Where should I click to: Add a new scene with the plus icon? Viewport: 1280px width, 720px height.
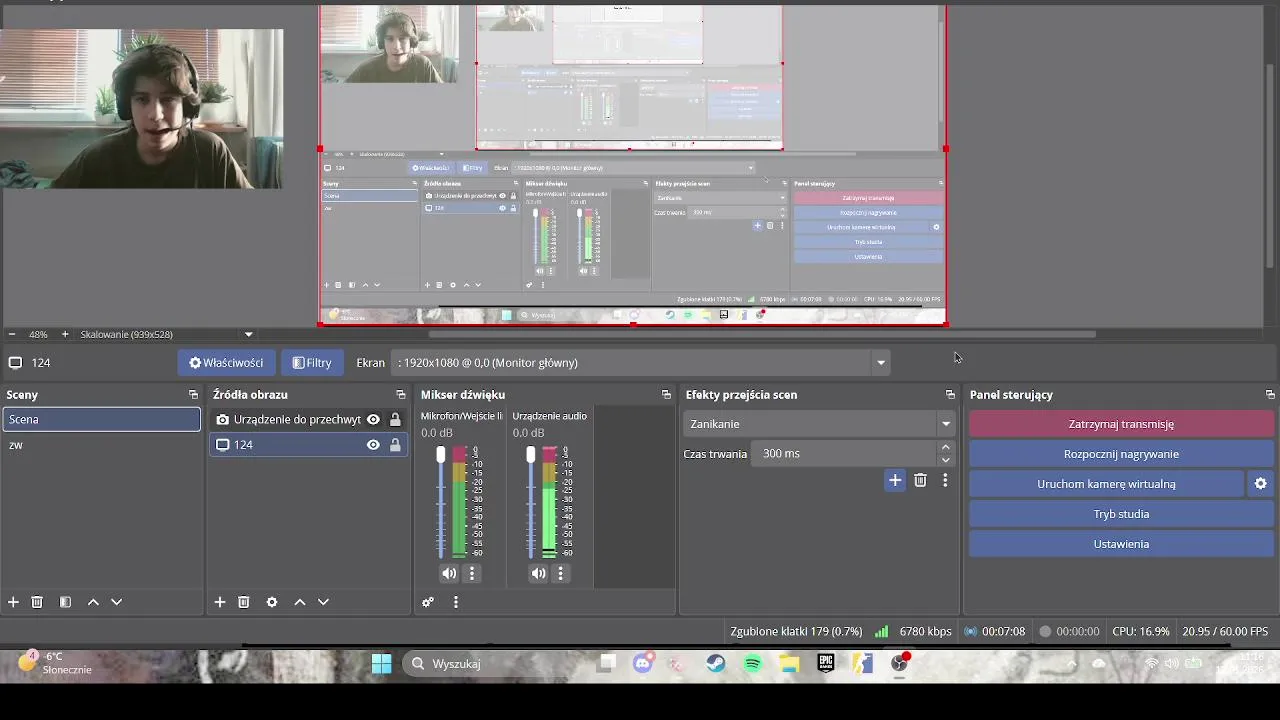[13, 602]
